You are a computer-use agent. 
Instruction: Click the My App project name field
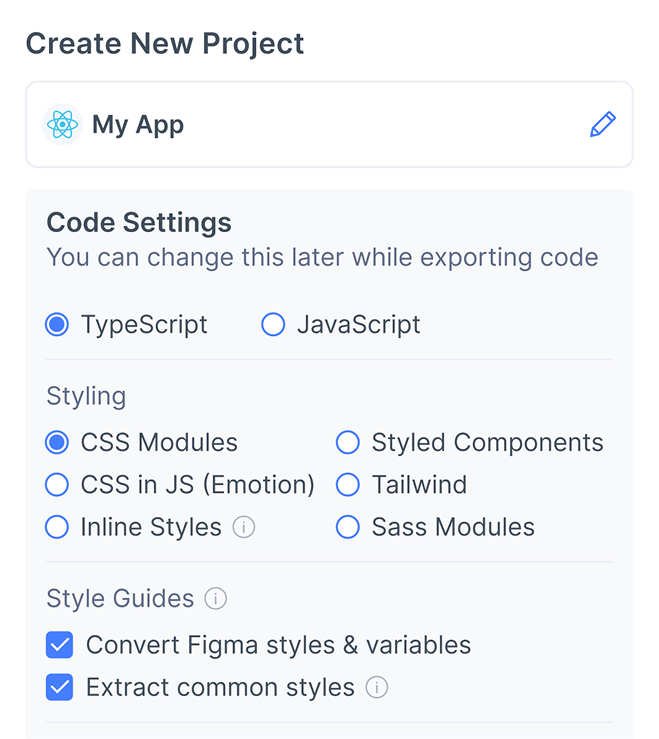(329, 124)
